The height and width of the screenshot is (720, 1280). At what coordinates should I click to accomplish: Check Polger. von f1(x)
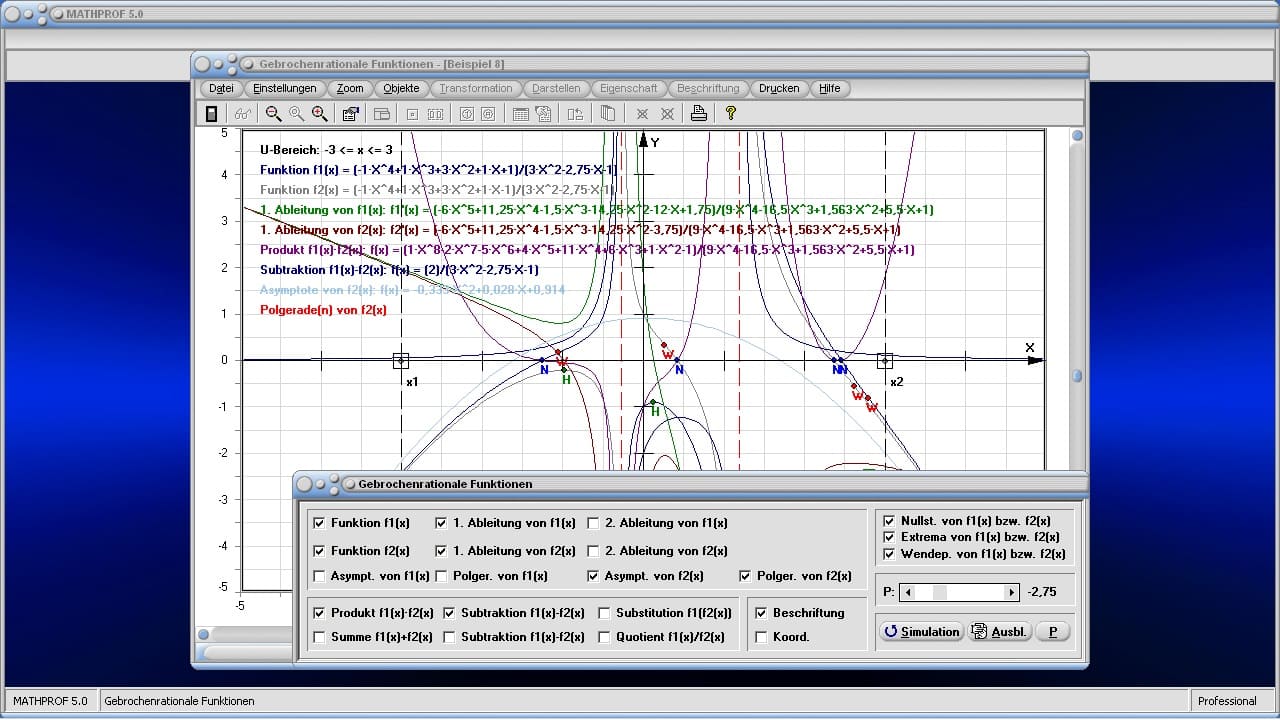442,576
